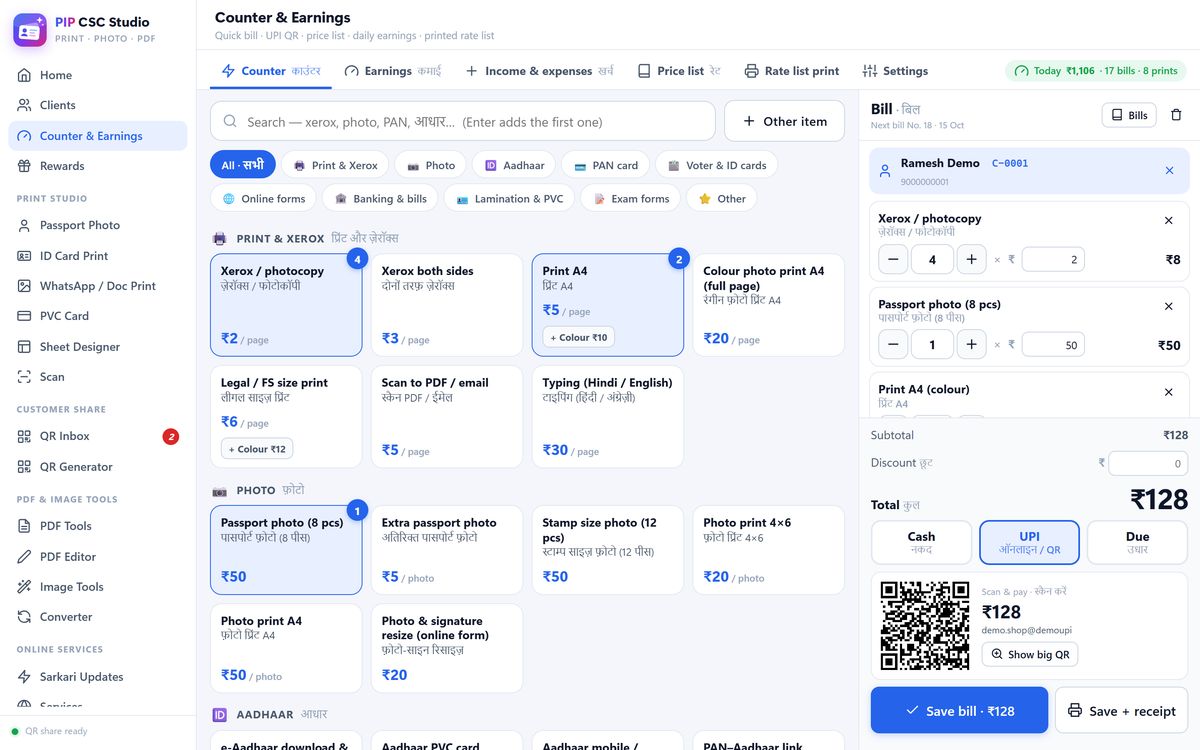
Task: Remove Ramesh Demo customer from bill
Action: click(1169, 171)
